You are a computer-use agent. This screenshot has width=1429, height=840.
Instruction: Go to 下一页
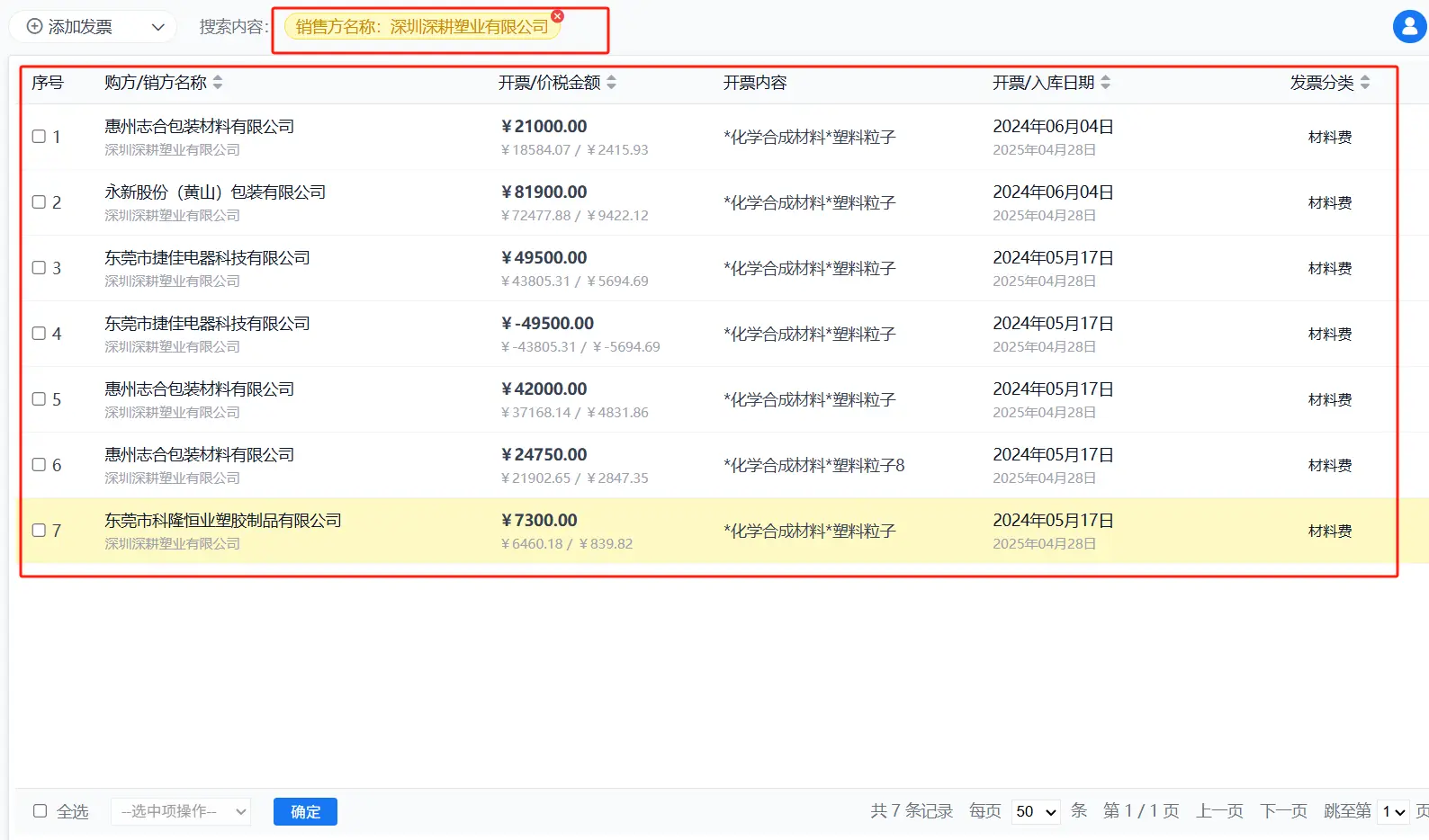pyautogui.click(x=1283, y=811)
